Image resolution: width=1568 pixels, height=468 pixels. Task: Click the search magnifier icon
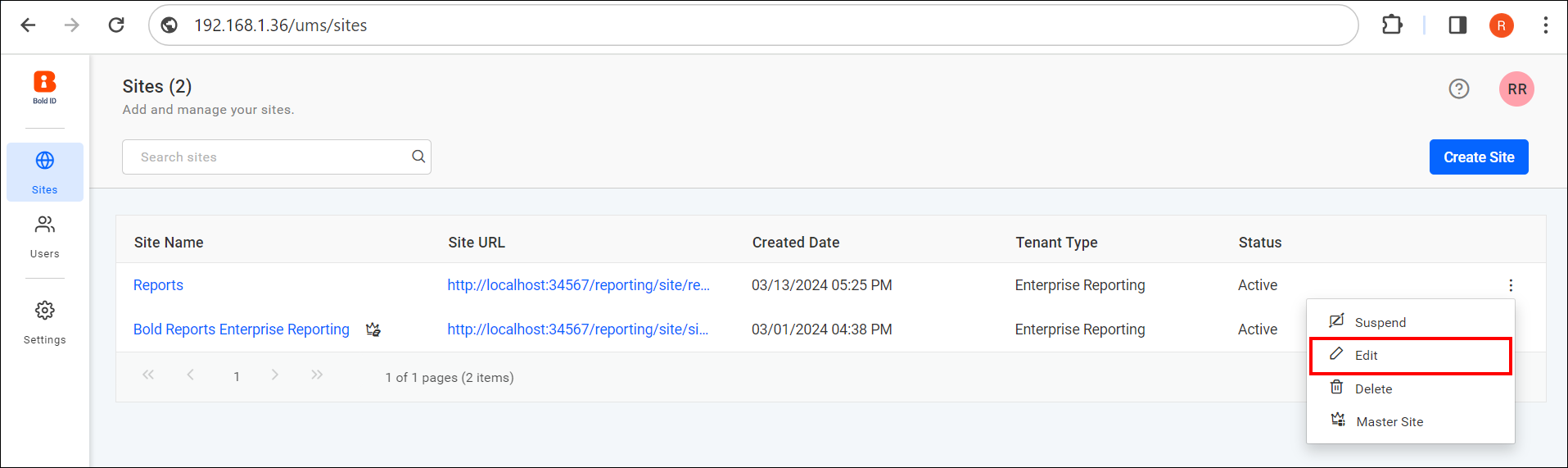point(418,157)
